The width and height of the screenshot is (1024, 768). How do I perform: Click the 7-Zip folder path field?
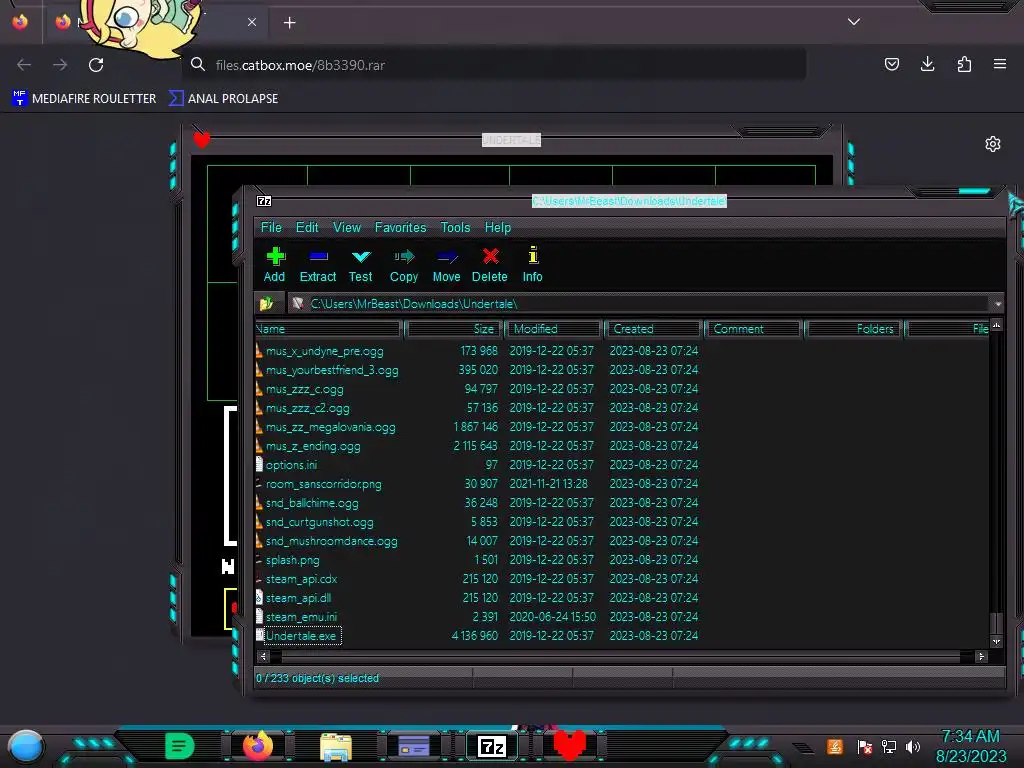pos(640,304)
